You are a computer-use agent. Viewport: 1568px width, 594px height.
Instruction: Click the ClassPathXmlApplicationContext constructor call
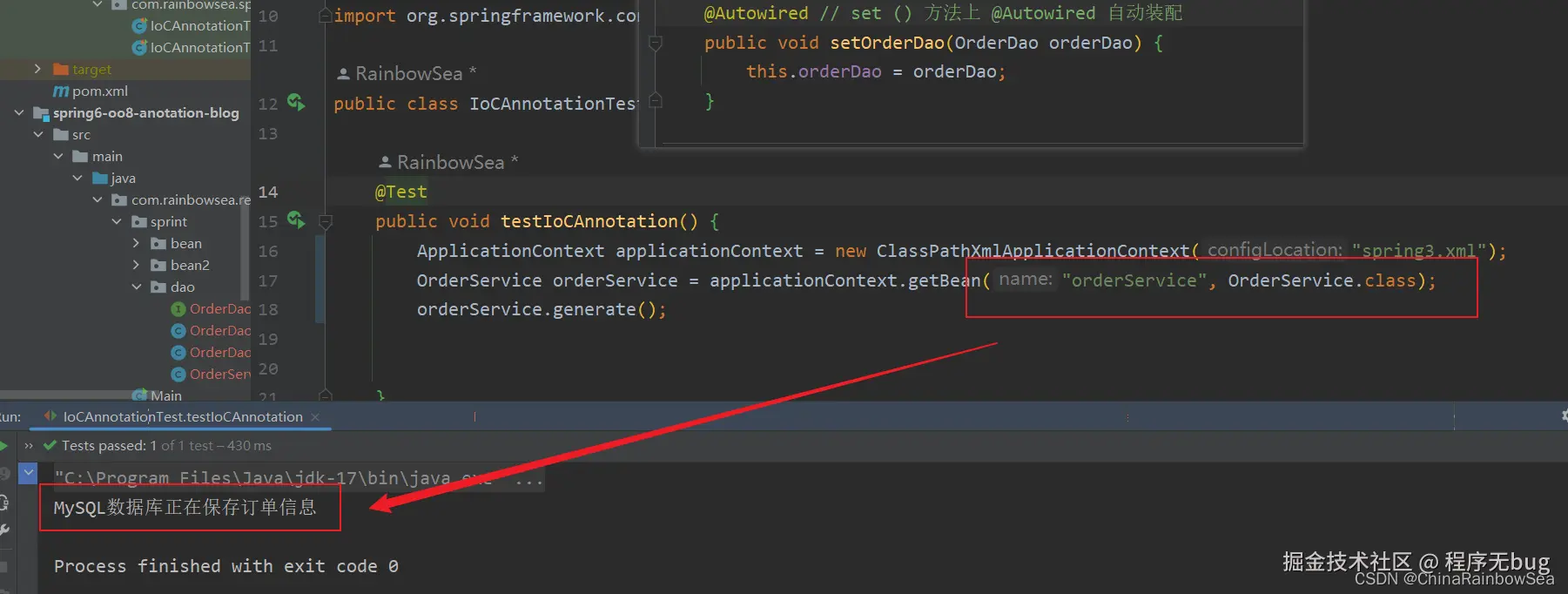[x=1033, y=251]
